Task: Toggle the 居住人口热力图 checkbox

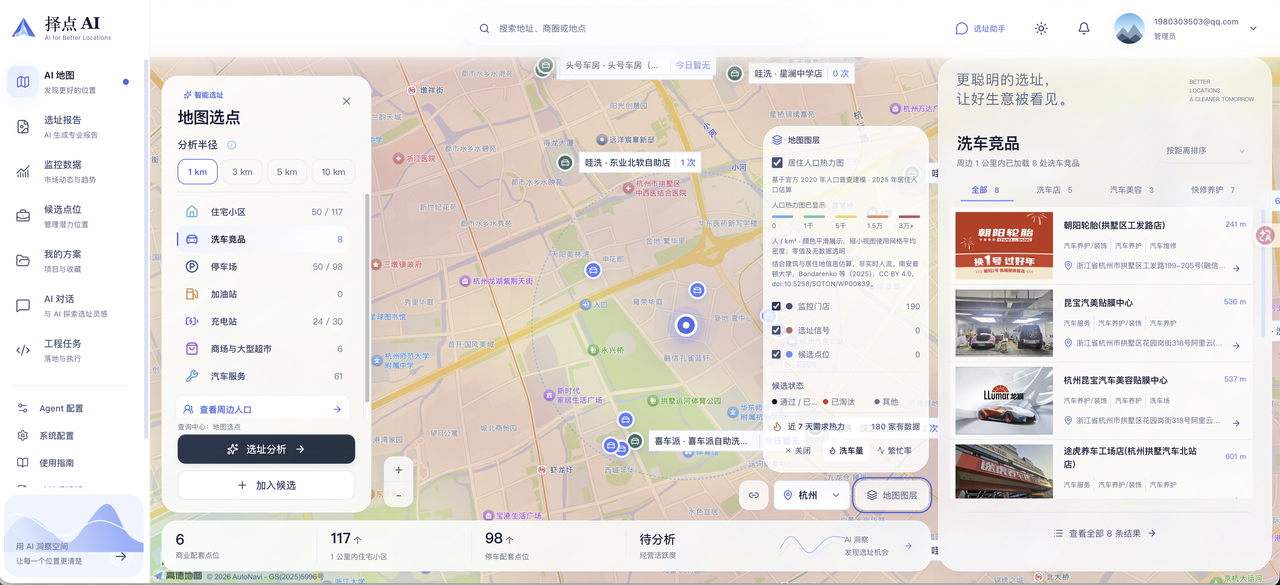Action: tap(777, 162)
